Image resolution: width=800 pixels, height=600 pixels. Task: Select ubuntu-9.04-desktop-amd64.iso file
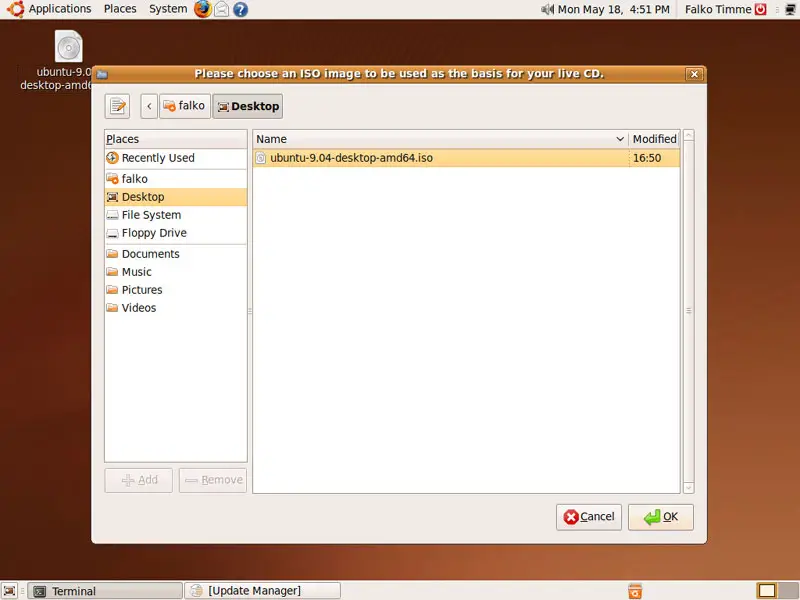[466, 158]
